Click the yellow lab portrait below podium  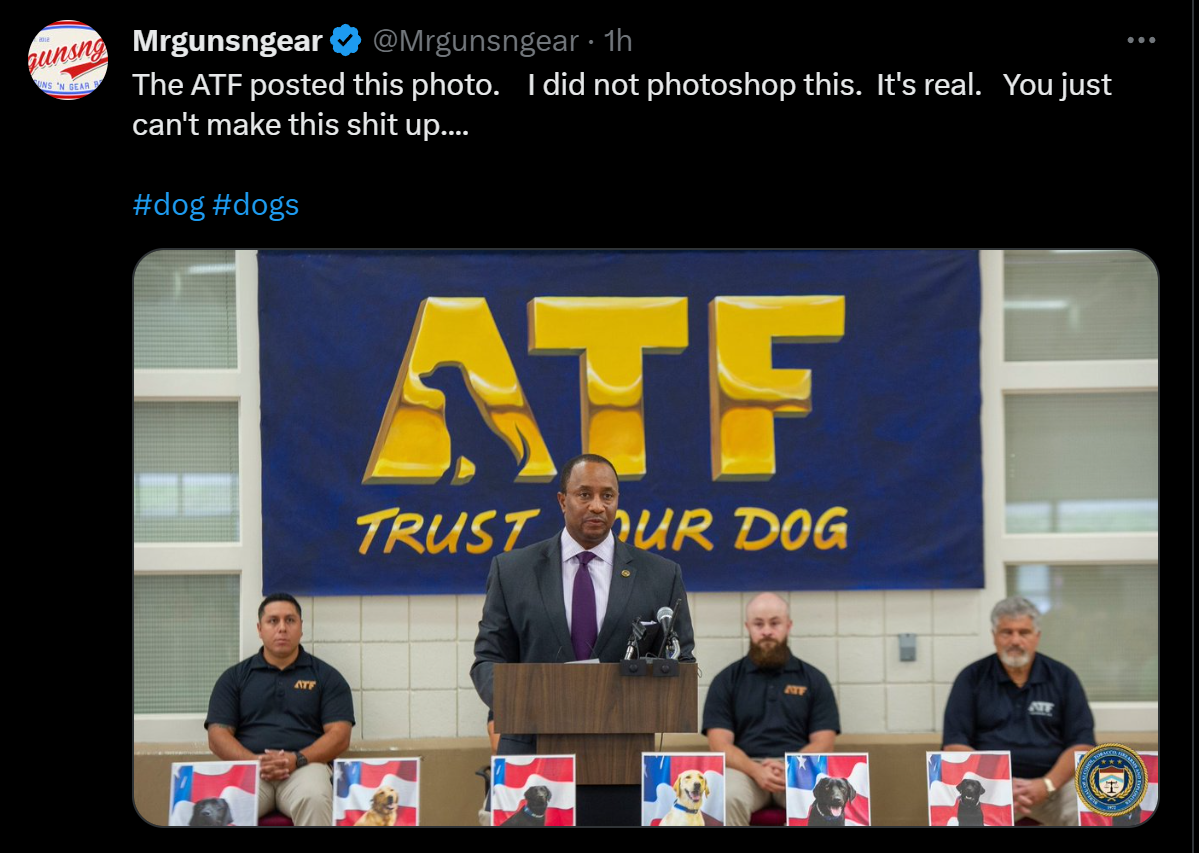click(683, 790)
